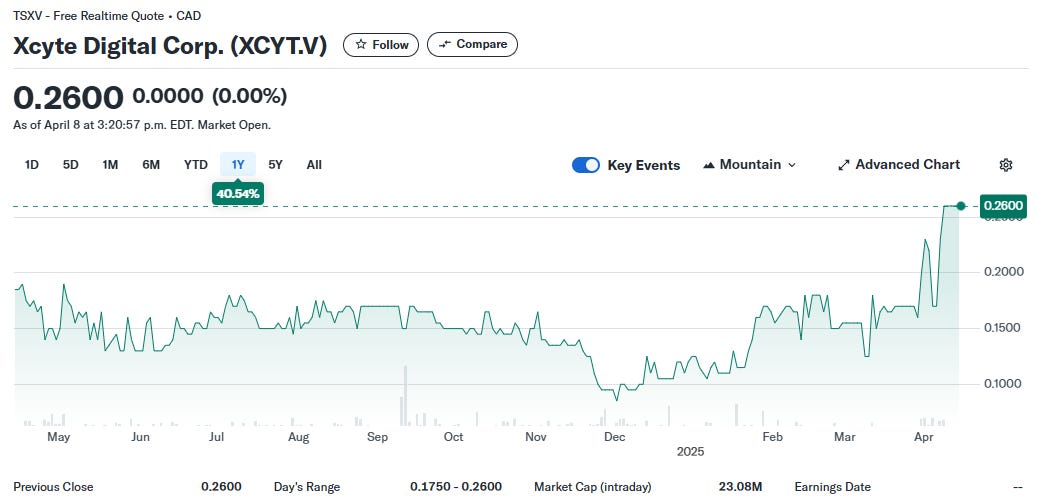
Task: Select the 1M time range tab
Action: (x=111, y=165)
